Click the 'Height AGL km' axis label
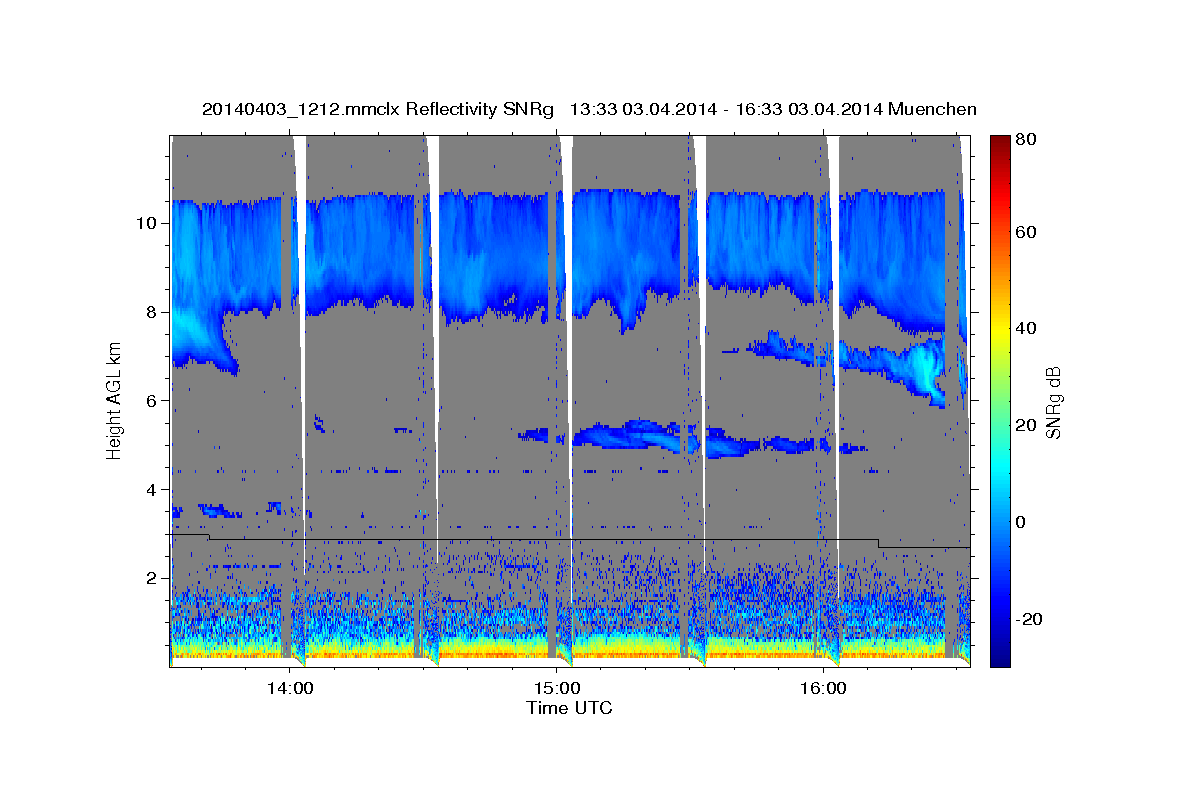The image size is (1200, 800). 115,400
